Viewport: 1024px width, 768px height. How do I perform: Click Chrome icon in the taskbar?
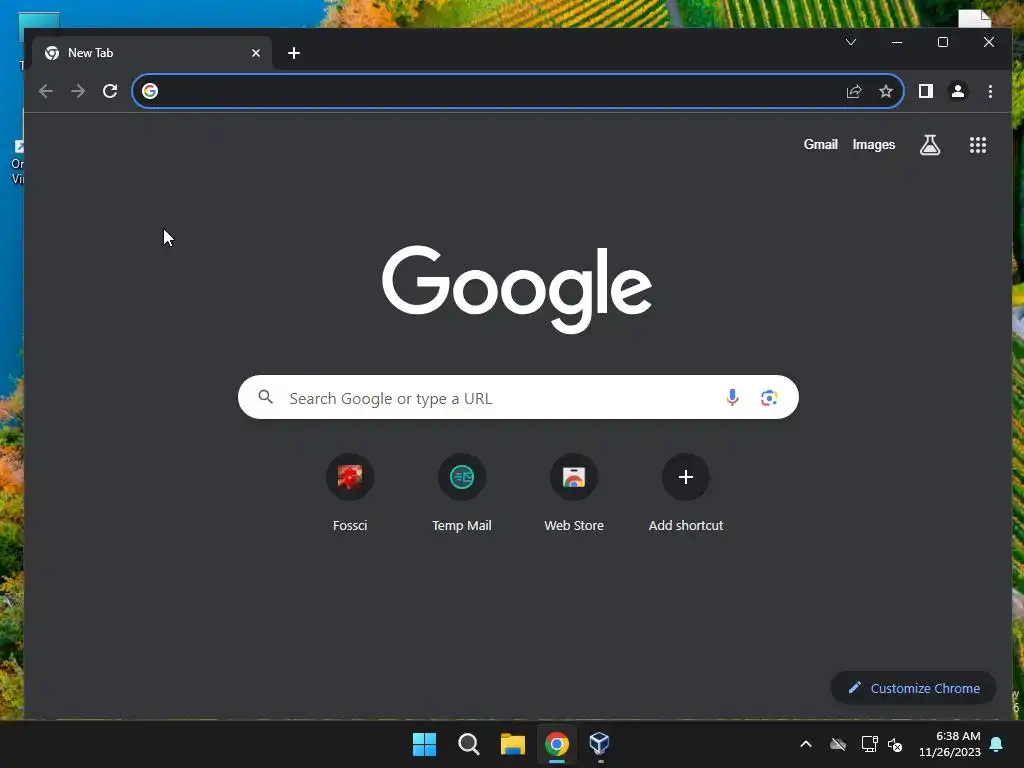(x=557, y=744)
